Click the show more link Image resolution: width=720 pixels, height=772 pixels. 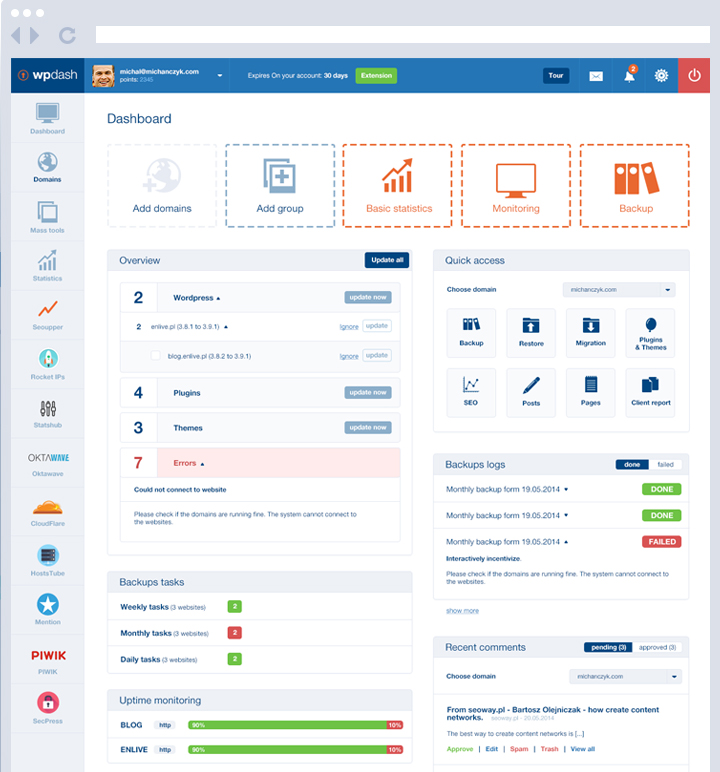pyautogui.click(x=462, y=610)
